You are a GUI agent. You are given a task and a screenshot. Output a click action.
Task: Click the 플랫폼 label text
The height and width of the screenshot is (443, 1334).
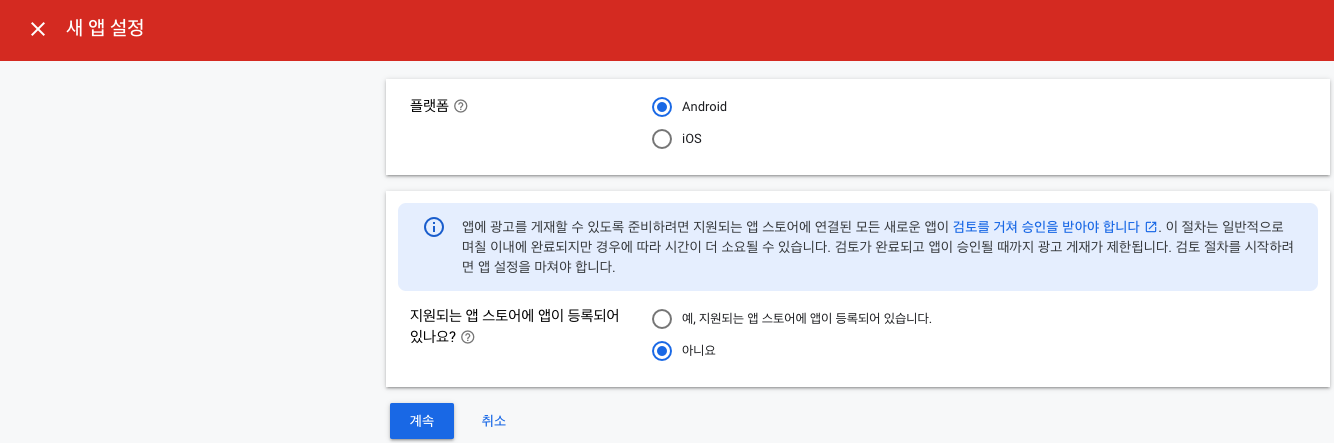[x=429, y=106]
